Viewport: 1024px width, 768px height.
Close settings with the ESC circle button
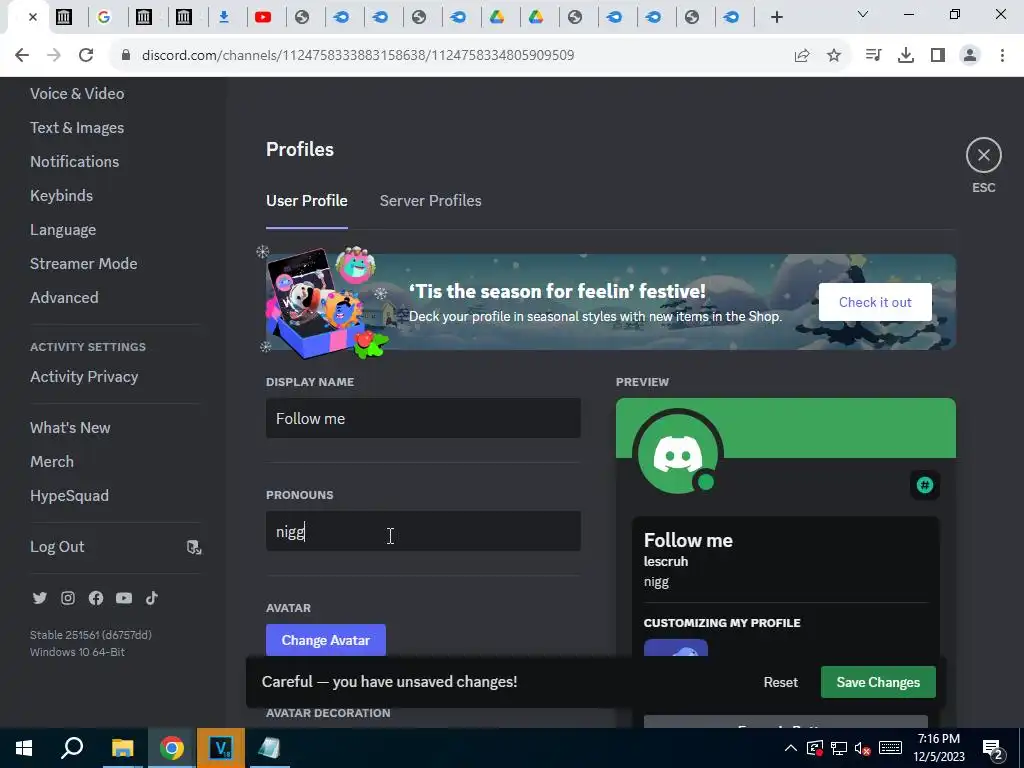click(x=984, y=155)
